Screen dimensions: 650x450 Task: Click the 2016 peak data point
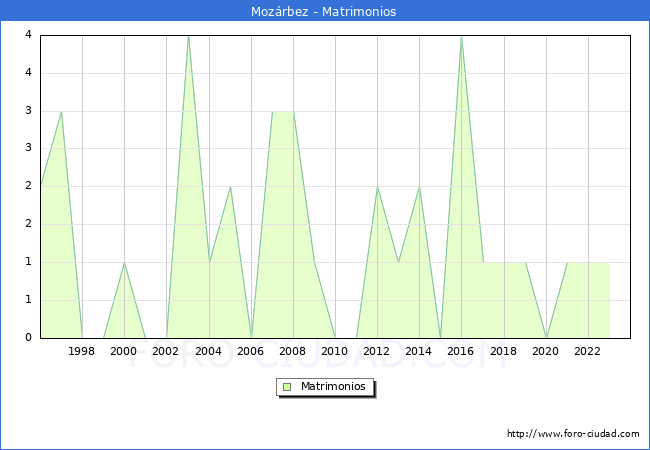click(461, 36)
